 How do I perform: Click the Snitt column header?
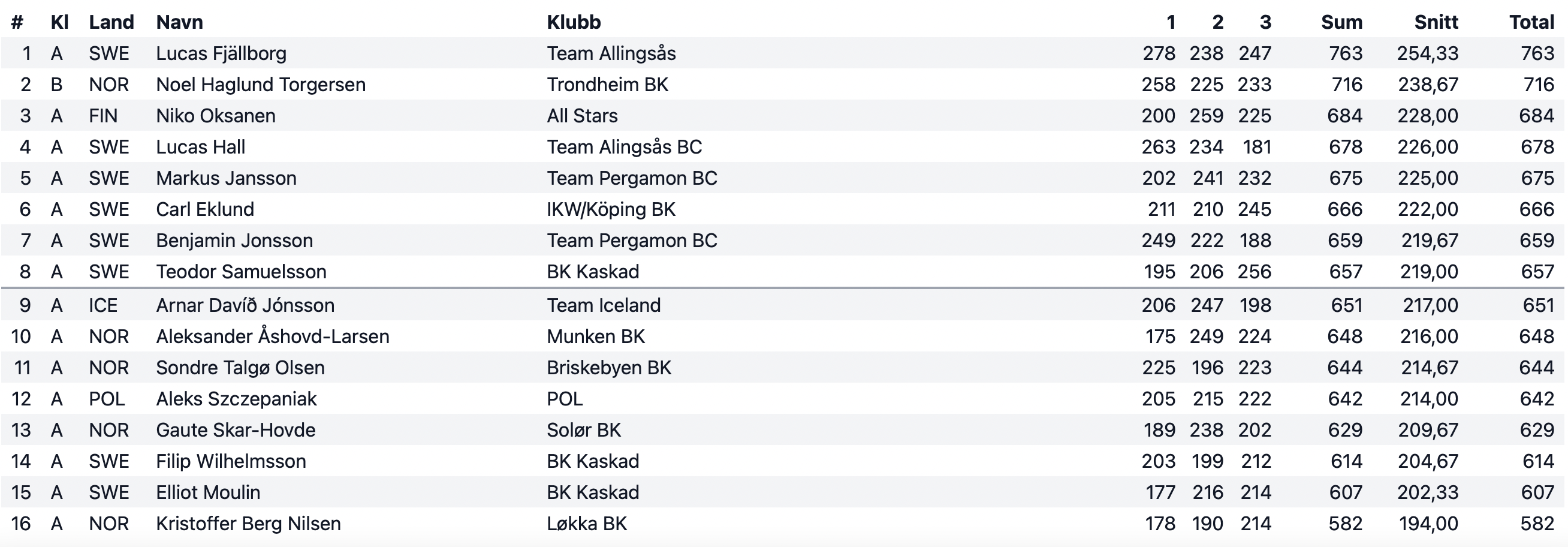pos(1436,23)
